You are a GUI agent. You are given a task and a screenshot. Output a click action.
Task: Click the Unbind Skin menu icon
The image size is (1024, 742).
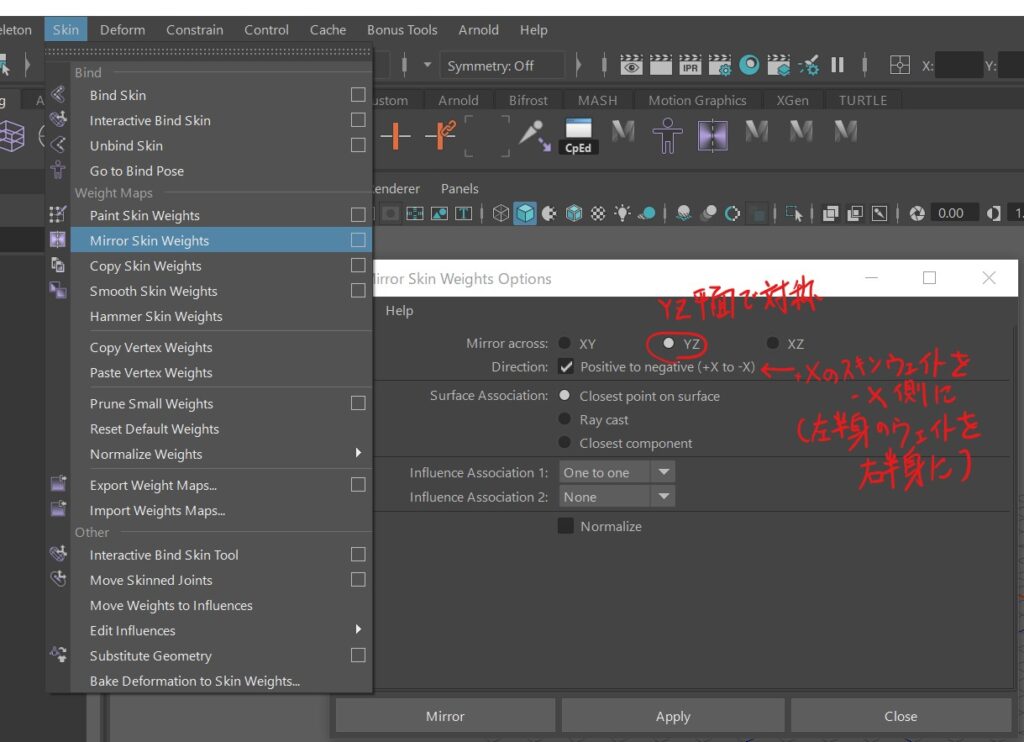[x=58, y=145]
